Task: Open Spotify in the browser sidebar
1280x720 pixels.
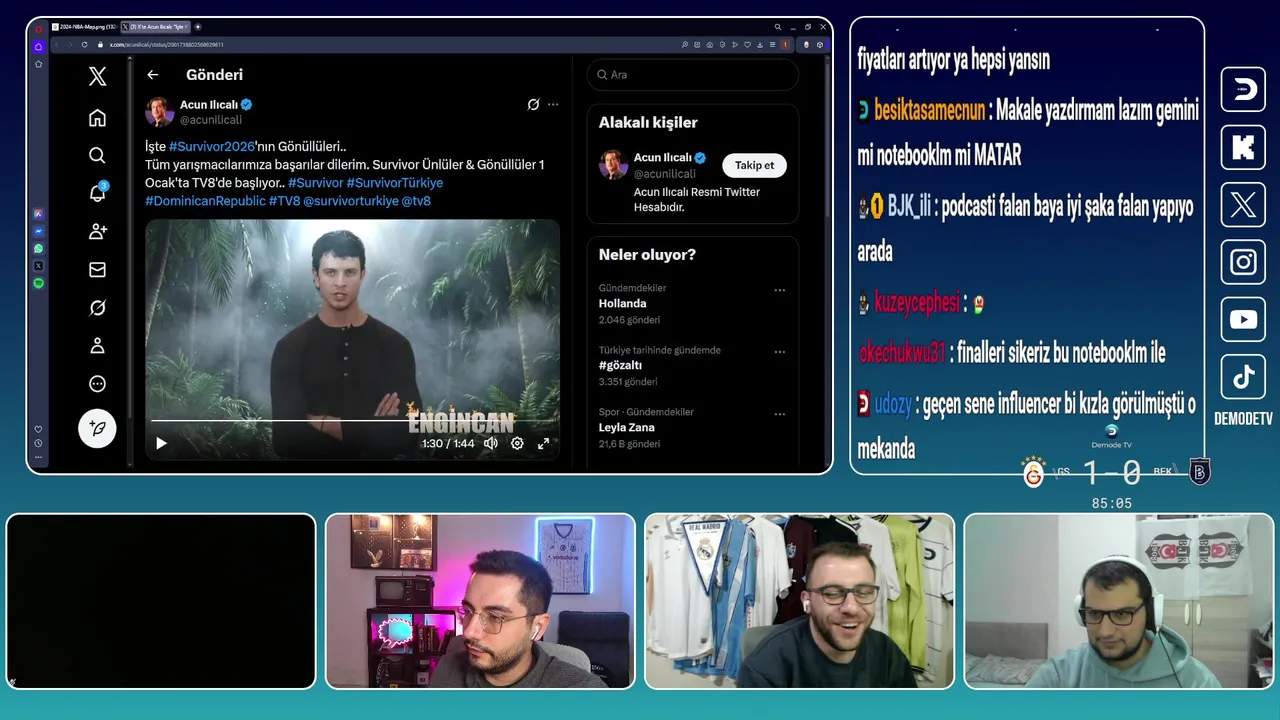Action: (38, 284)
